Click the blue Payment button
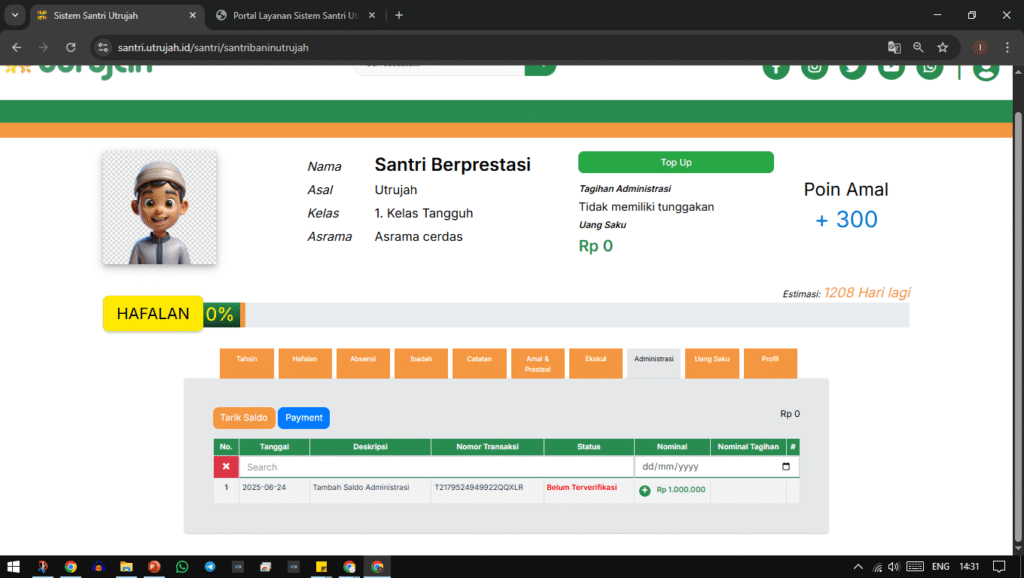This screenshot has width=1024, height=578. pyautogui.click(x=303, y=418)
